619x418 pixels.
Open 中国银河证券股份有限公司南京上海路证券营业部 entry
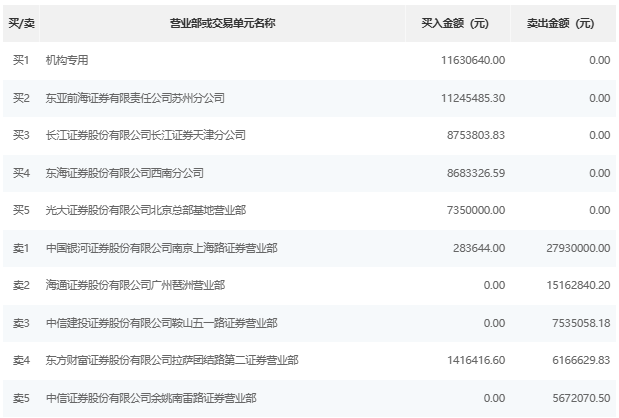[x=161, y=248]
